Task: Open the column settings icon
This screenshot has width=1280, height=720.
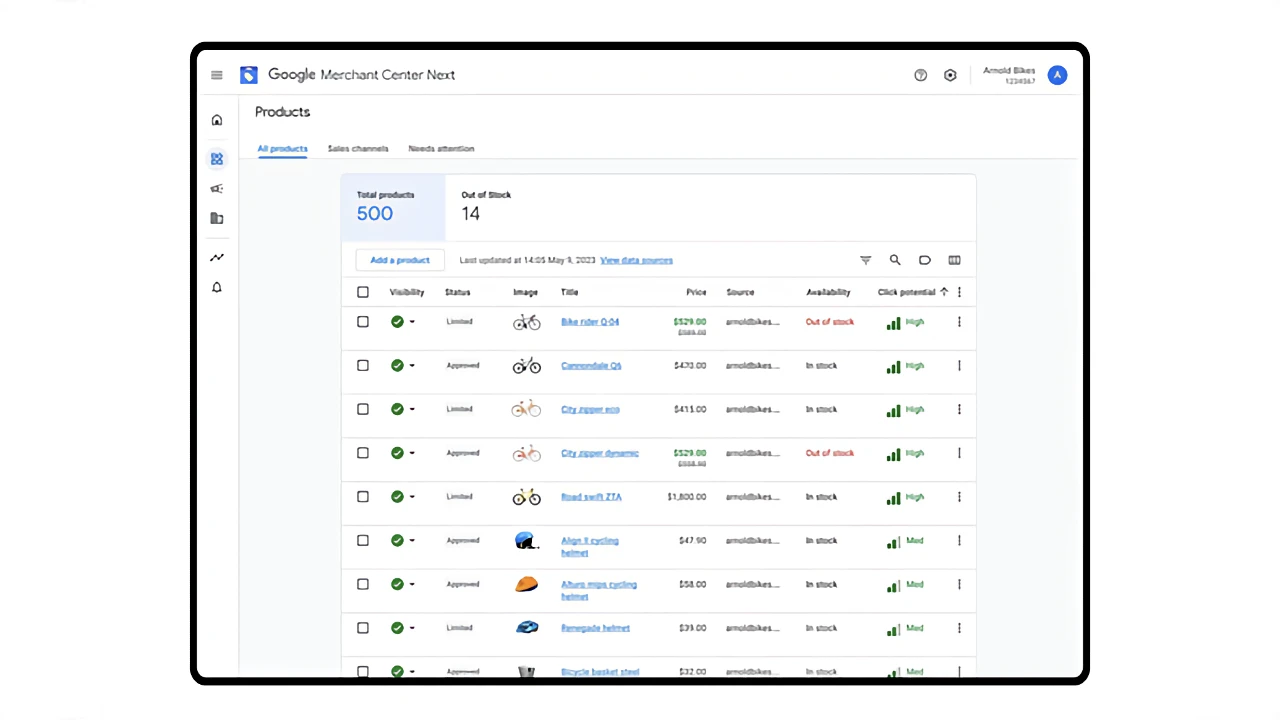Action: click(954, 260)
